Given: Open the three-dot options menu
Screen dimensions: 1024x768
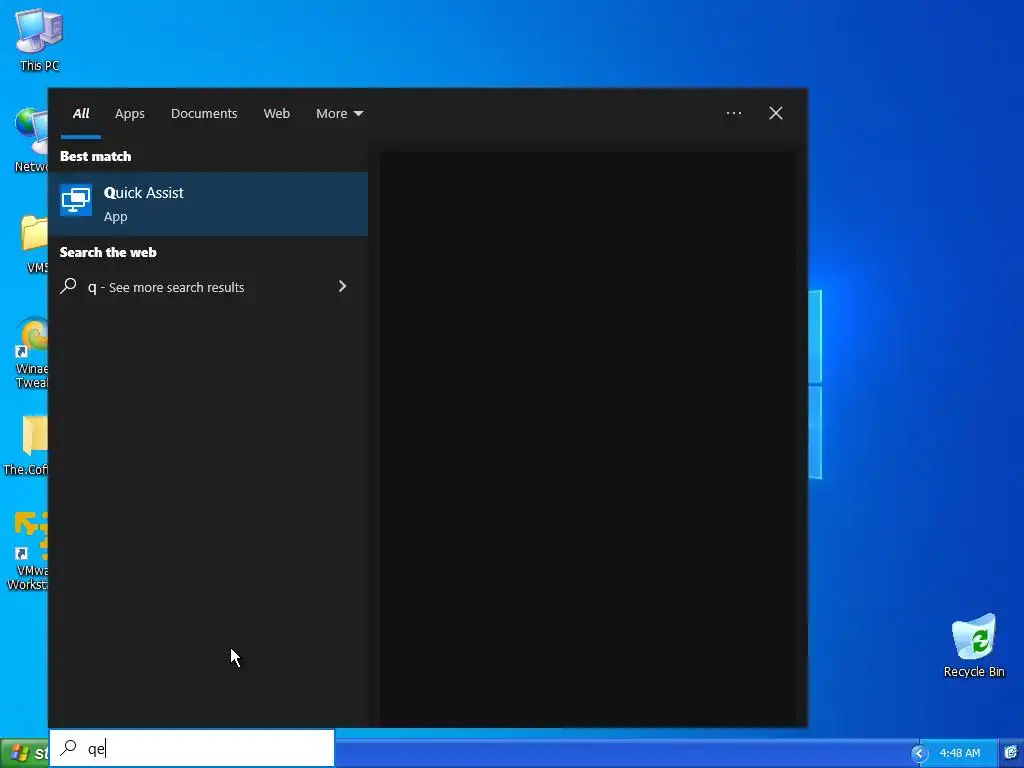Looking at the screenshot, I should pos(733,114).
